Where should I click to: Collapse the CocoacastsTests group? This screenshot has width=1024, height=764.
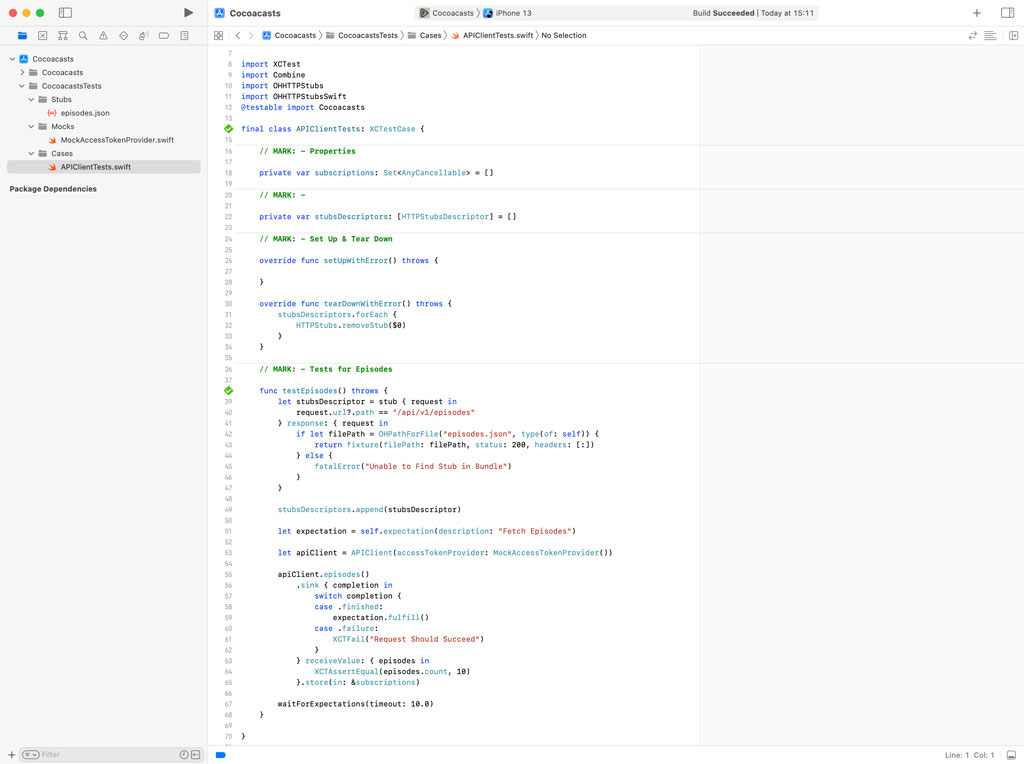(x=21, y=86)
